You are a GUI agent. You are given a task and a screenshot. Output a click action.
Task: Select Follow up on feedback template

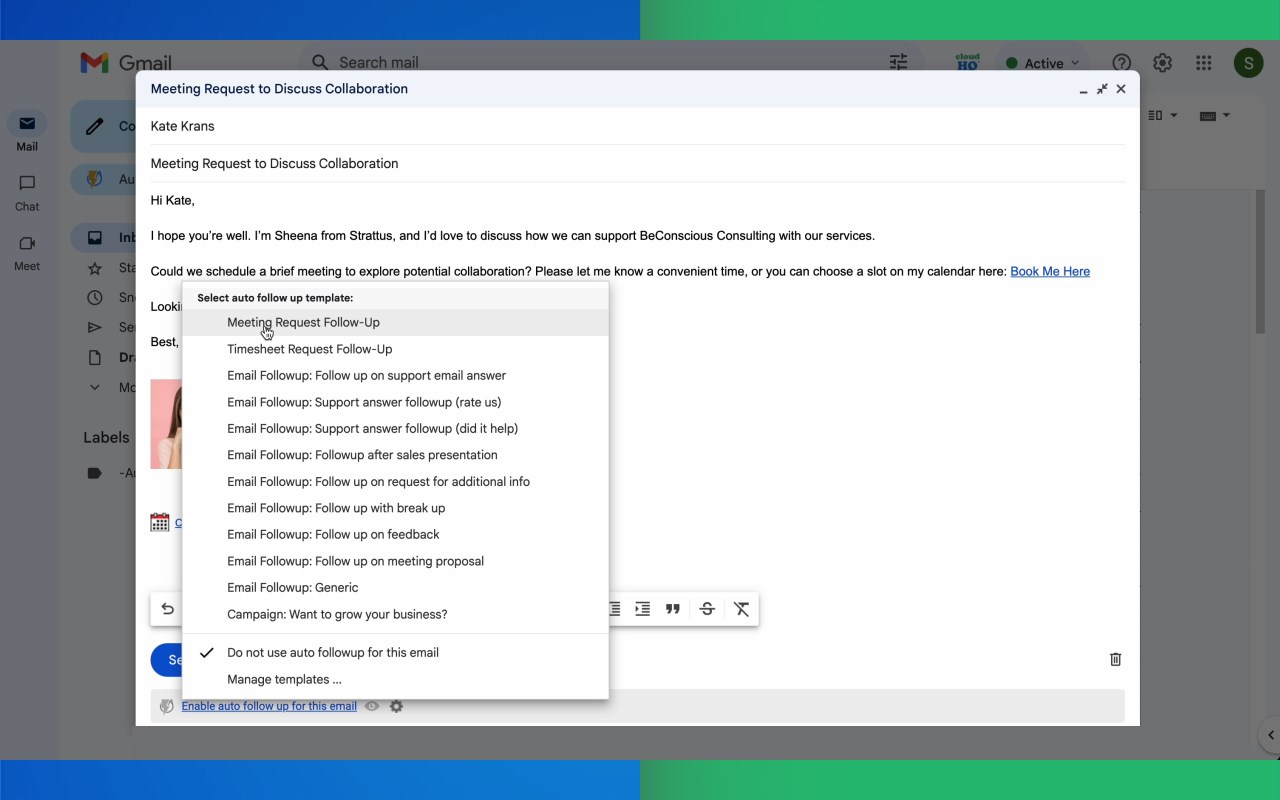click(x=395, y=534)
